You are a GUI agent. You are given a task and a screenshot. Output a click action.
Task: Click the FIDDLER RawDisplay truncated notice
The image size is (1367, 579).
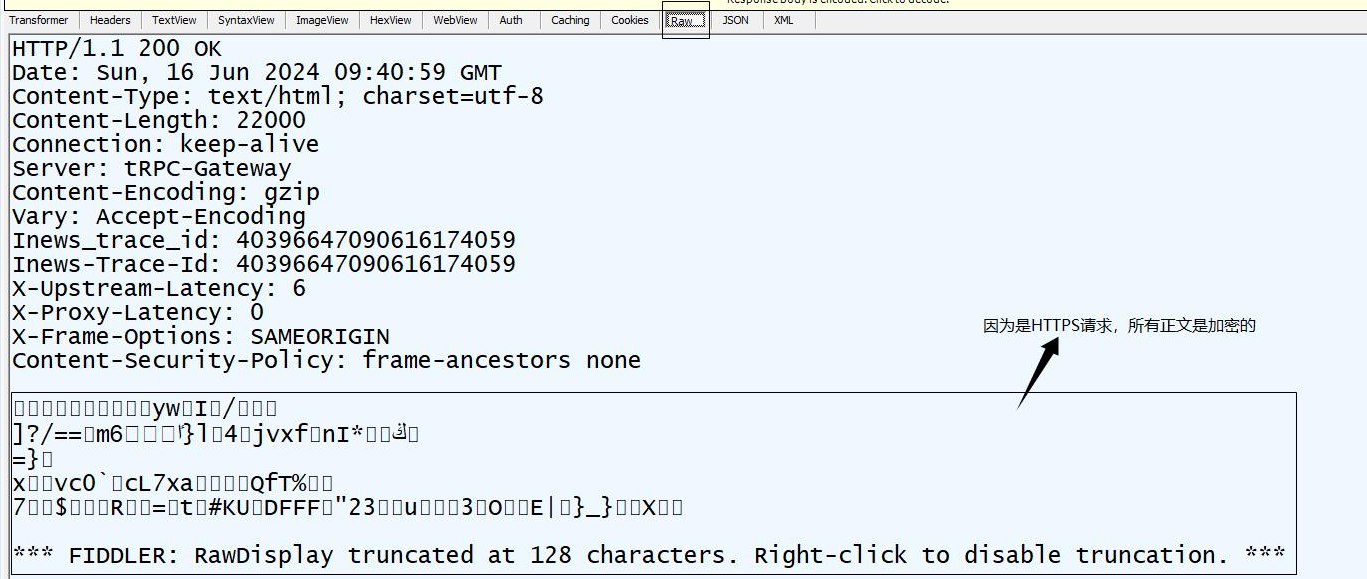[x=649, y=555]
